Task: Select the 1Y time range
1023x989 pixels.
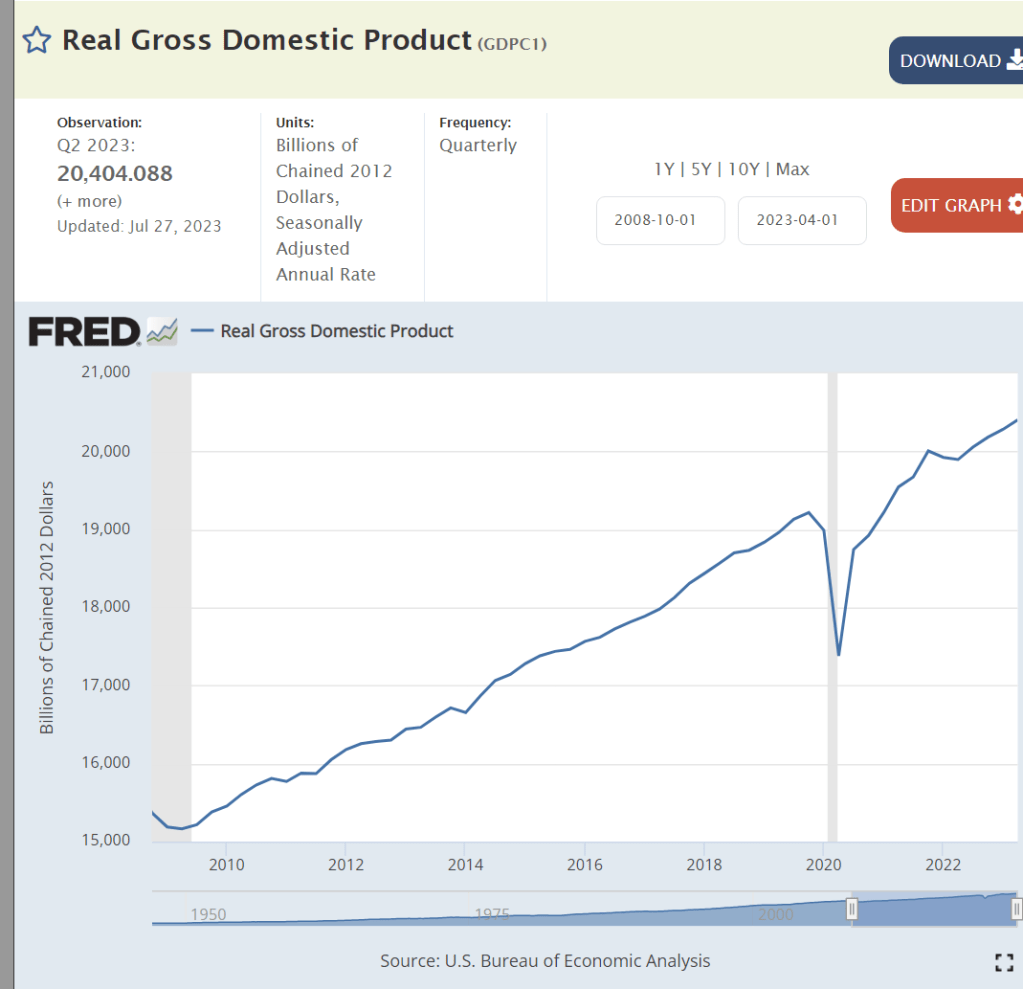Action: (664, 169)
